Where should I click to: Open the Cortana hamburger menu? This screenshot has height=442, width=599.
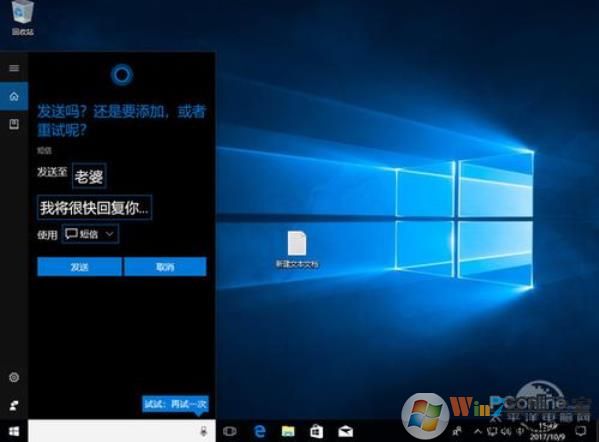[x=14, y=68]
